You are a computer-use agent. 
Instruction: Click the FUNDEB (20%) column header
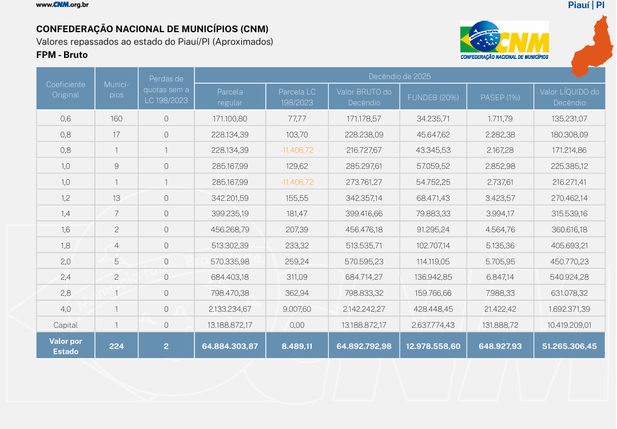coord(433,97)
